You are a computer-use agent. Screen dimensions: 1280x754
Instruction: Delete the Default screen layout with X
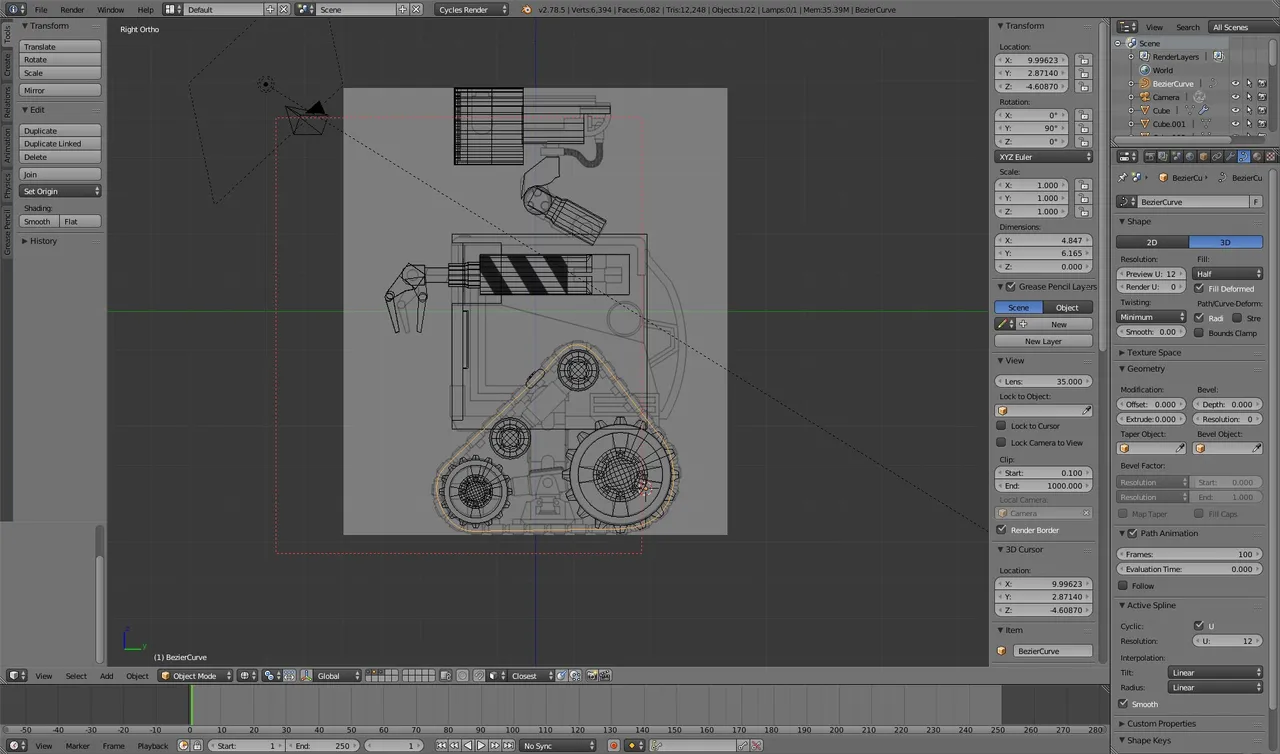(x=283, y=9)
